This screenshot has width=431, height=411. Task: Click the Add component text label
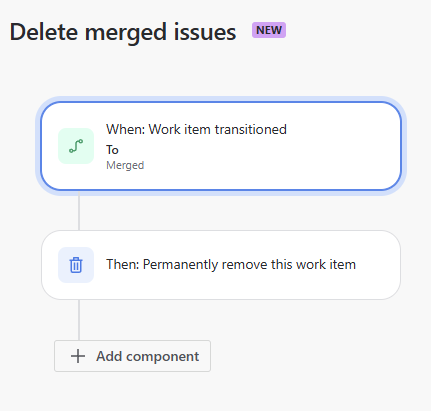point(148,356)
